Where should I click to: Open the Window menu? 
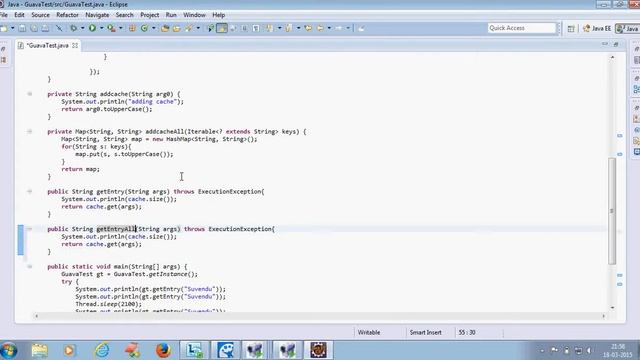pyautogui.click(x=194, y=15)
